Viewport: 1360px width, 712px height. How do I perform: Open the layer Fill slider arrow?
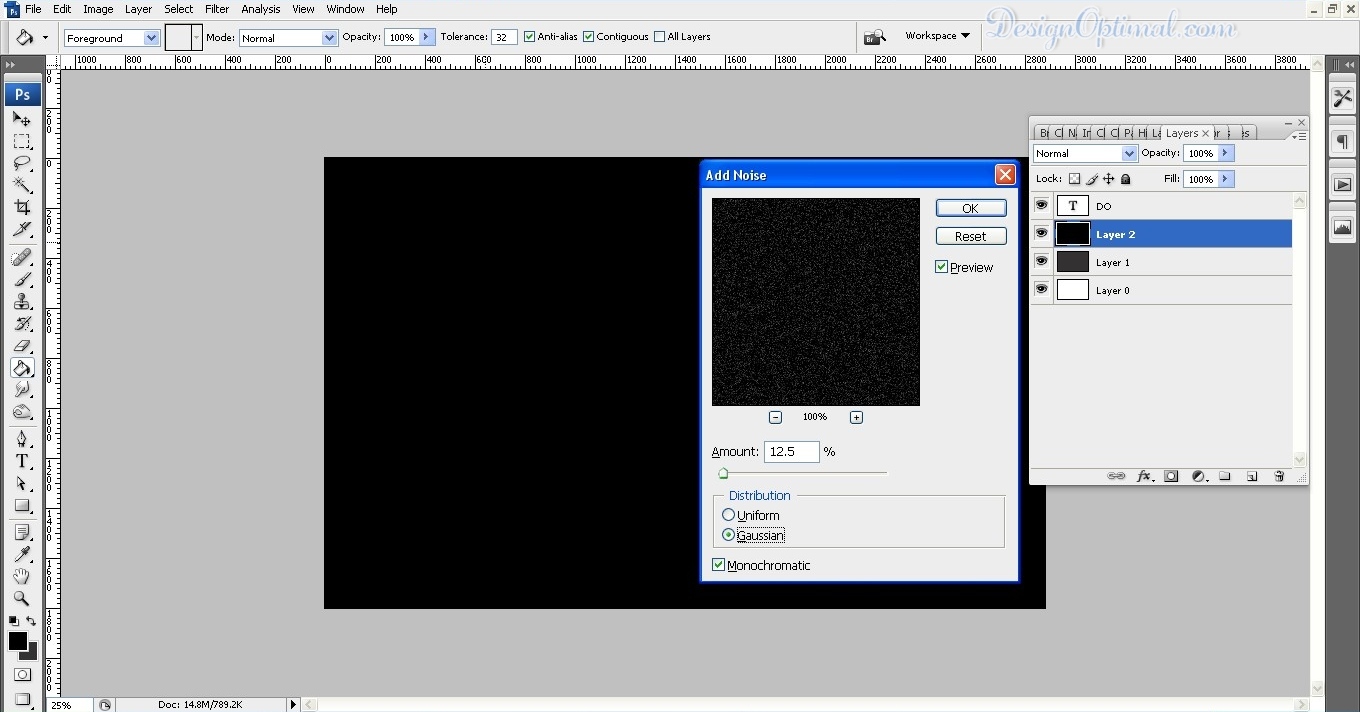pyautogui.click(x=1226, y=179)
